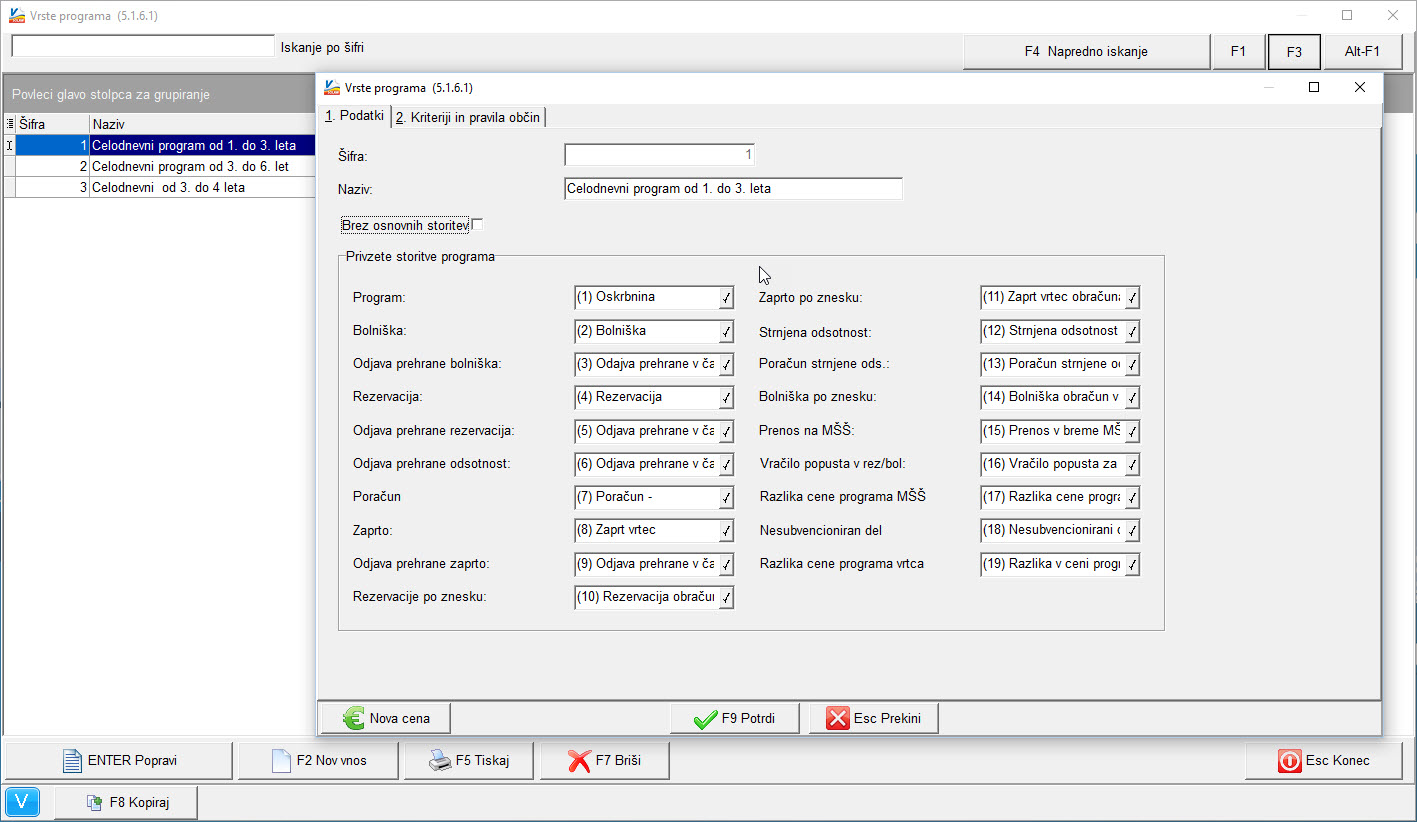This screenshot has height=822, width=1417.
Task: Open Zaprto po znesku (11) dropdown
Action: [1132, 298]
